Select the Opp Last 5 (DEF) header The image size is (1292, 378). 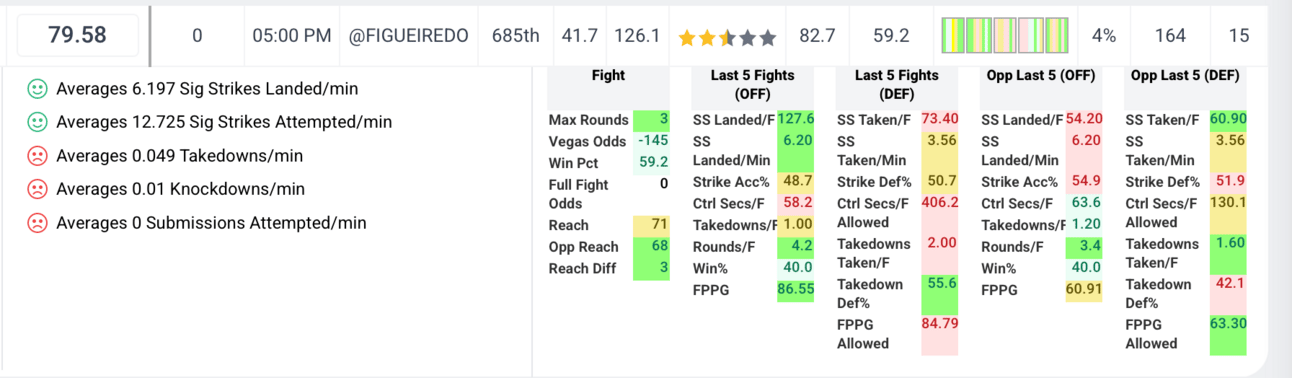1185,75
